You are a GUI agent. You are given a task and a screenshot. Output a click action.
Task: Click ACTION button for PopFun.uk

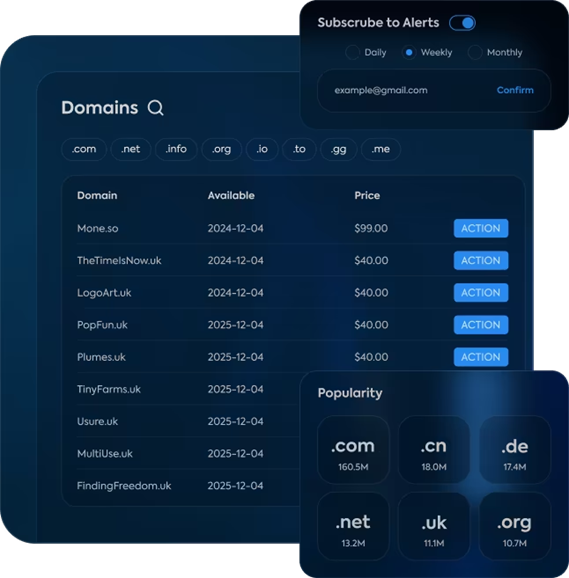click(481, 325)
